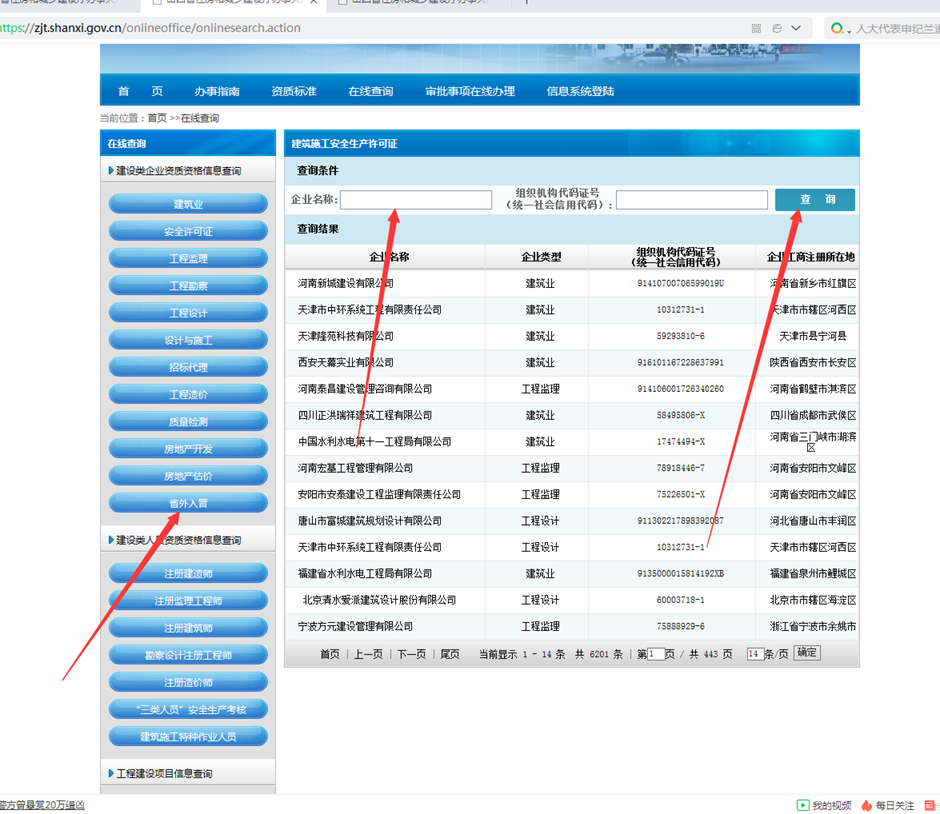This screenshot has width=940, height=814.
Task: Open the 办事指南 navigation menu item
Action: point(217,91)
